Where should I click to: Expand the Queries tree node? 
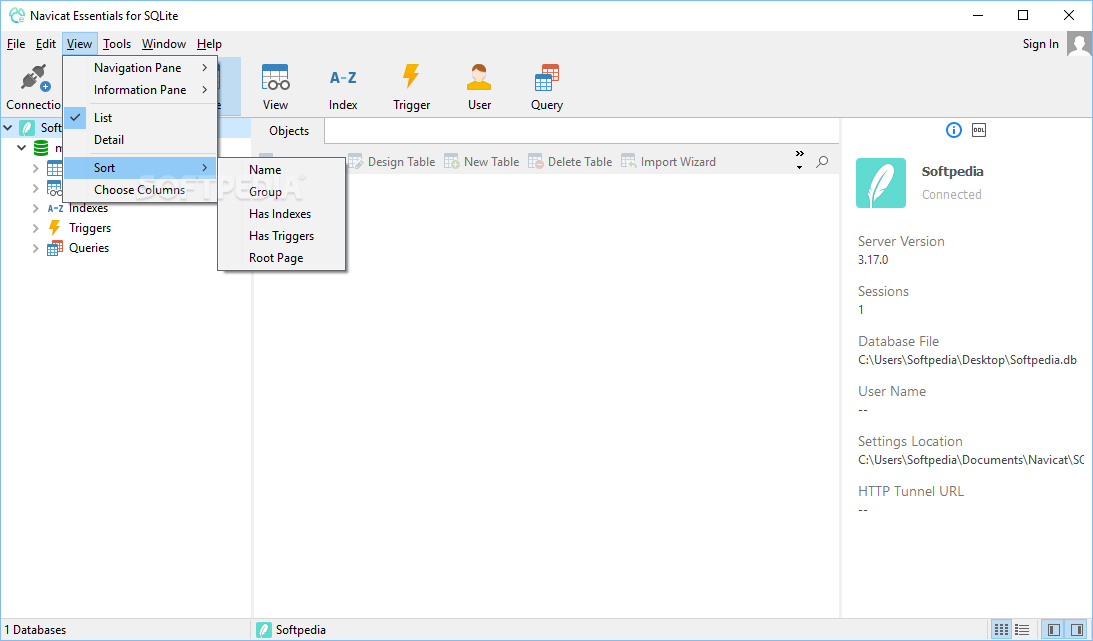point(36,248)
